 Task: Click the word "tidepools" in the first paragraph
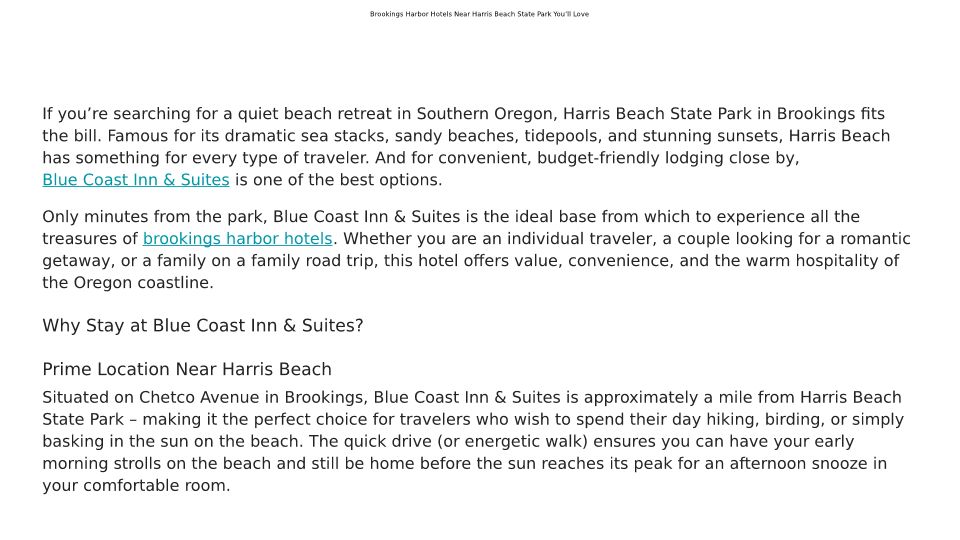coord(559,136)
